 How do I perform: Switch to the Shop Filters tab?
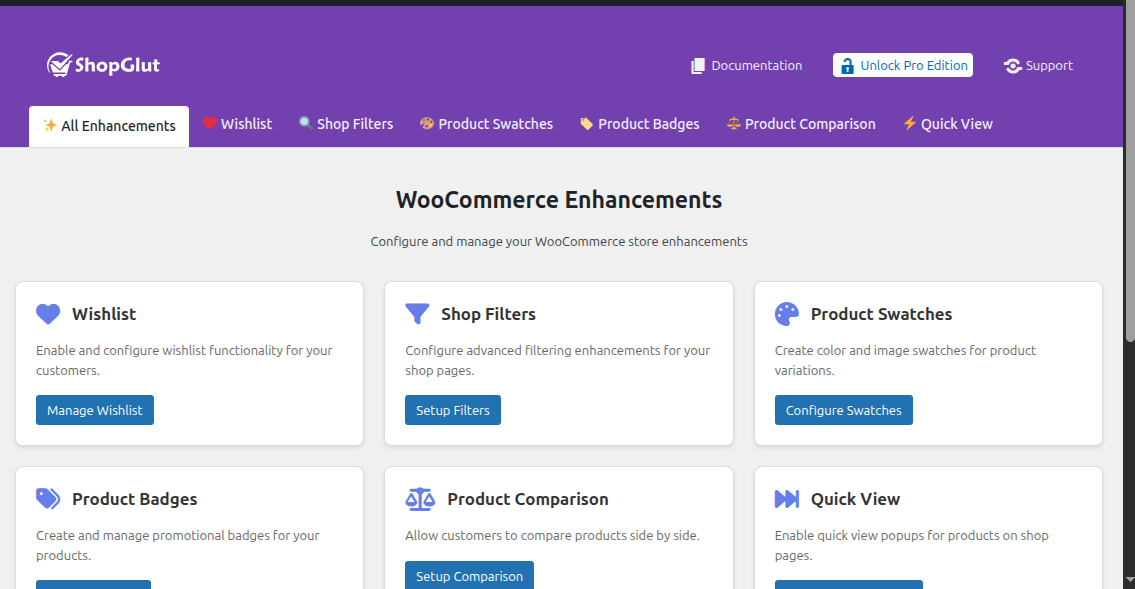(346, 124)
